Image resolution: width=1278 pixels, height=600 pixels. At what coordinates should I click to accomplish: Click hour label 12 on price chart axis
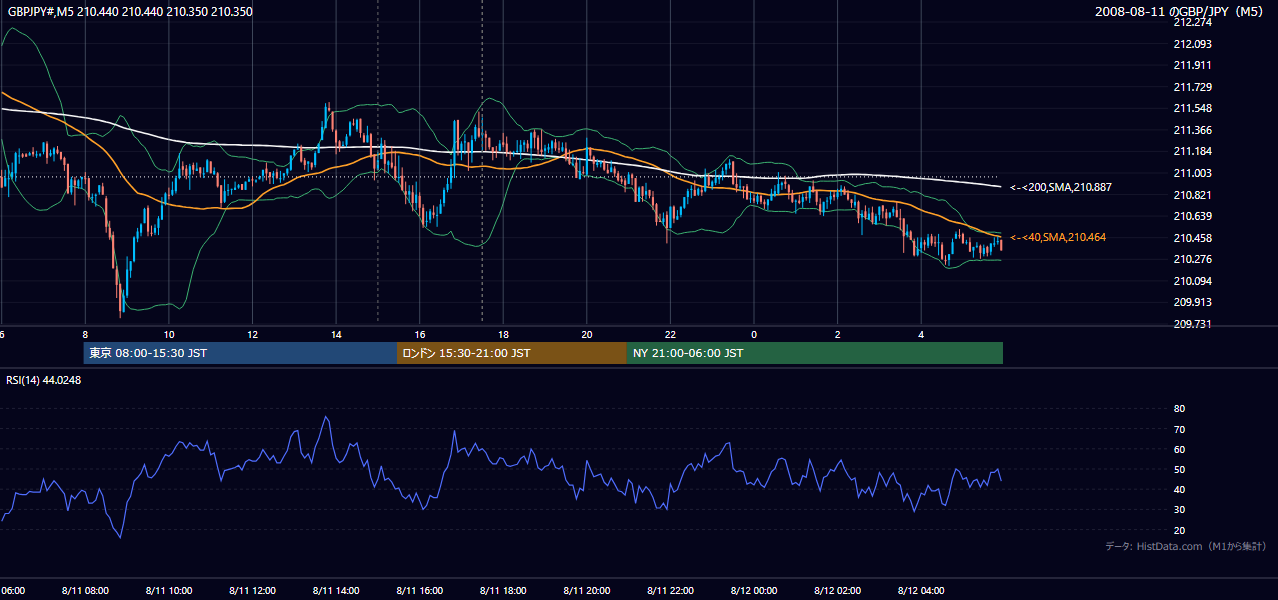[x=253, y=335]
